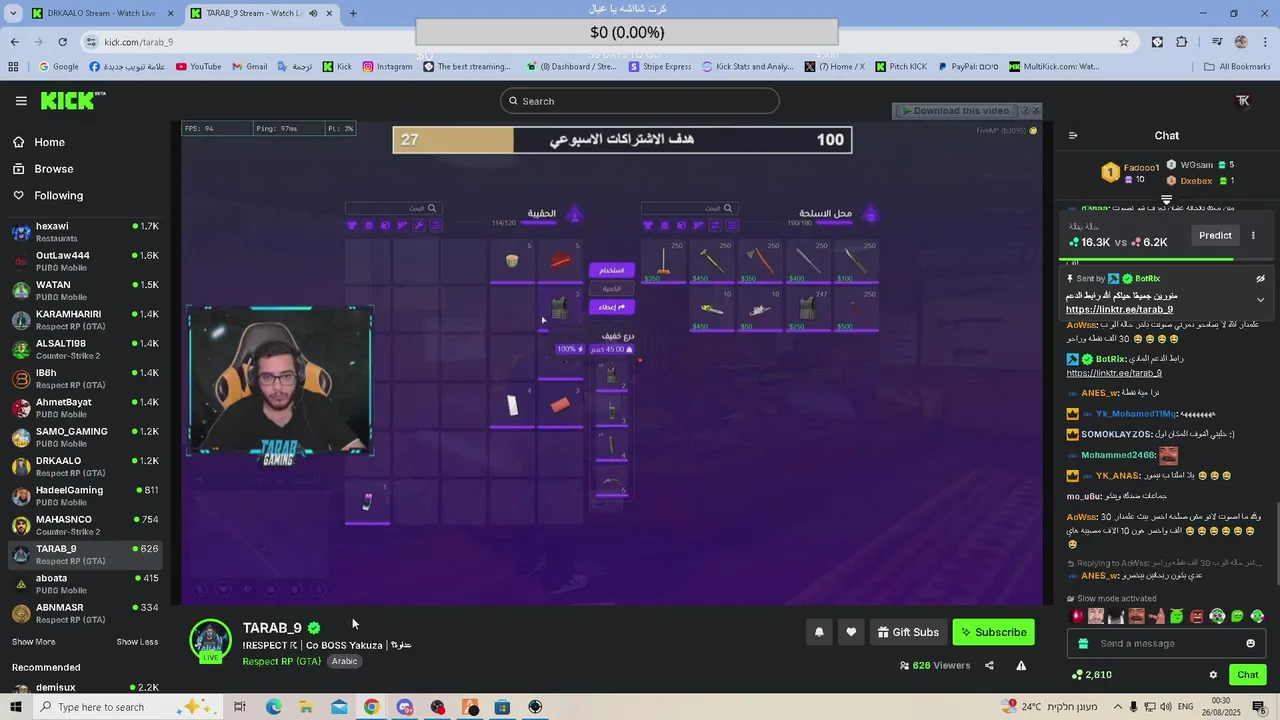The width and height of the screenshot is (1280, 720).
Task: Follow channel with heart button
Action: 851,632
